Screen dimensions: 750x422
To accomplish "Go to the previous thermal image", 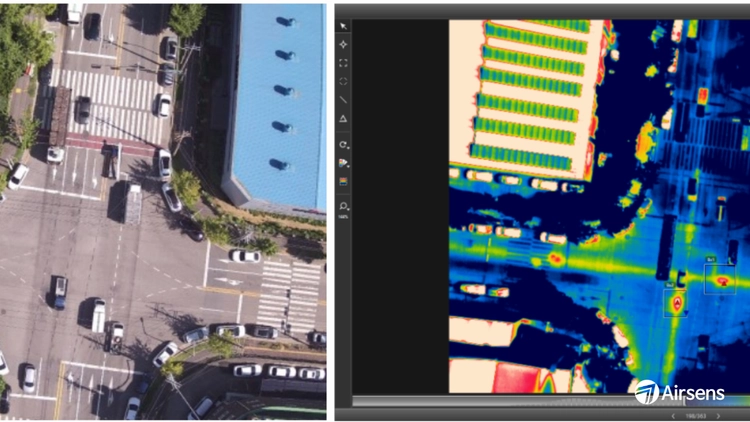I will coord(673,416).
